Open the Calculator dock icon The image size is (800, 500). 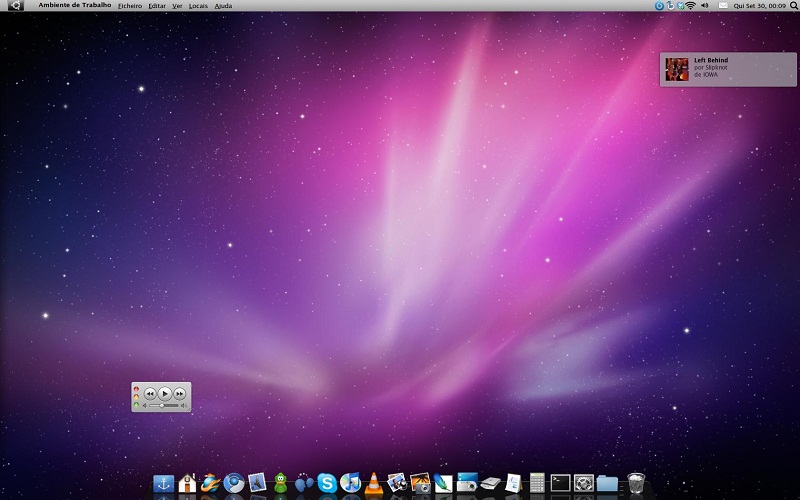point(537,483)
